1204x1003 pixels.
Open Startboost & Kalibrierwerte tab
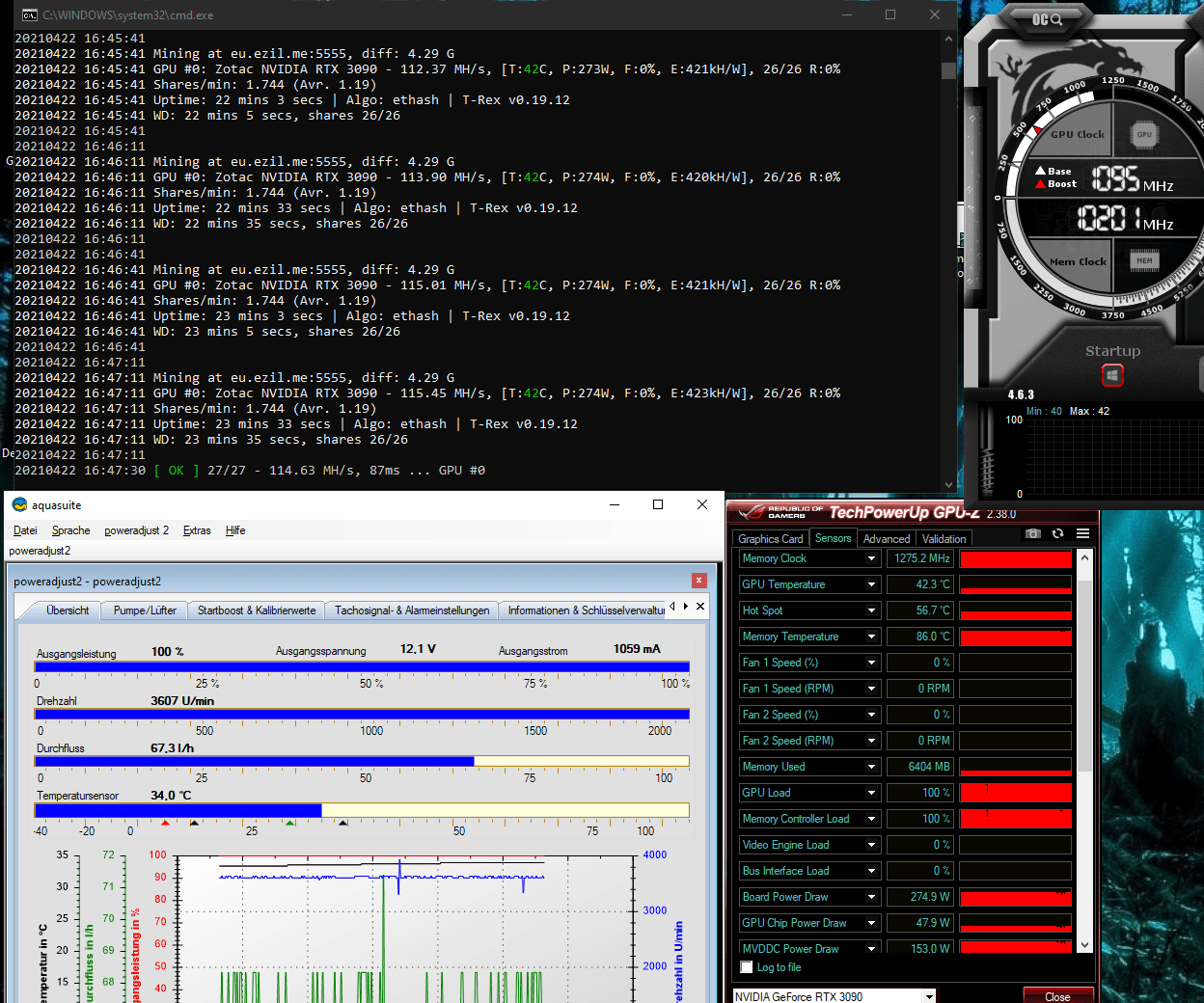tap(257, 610)
